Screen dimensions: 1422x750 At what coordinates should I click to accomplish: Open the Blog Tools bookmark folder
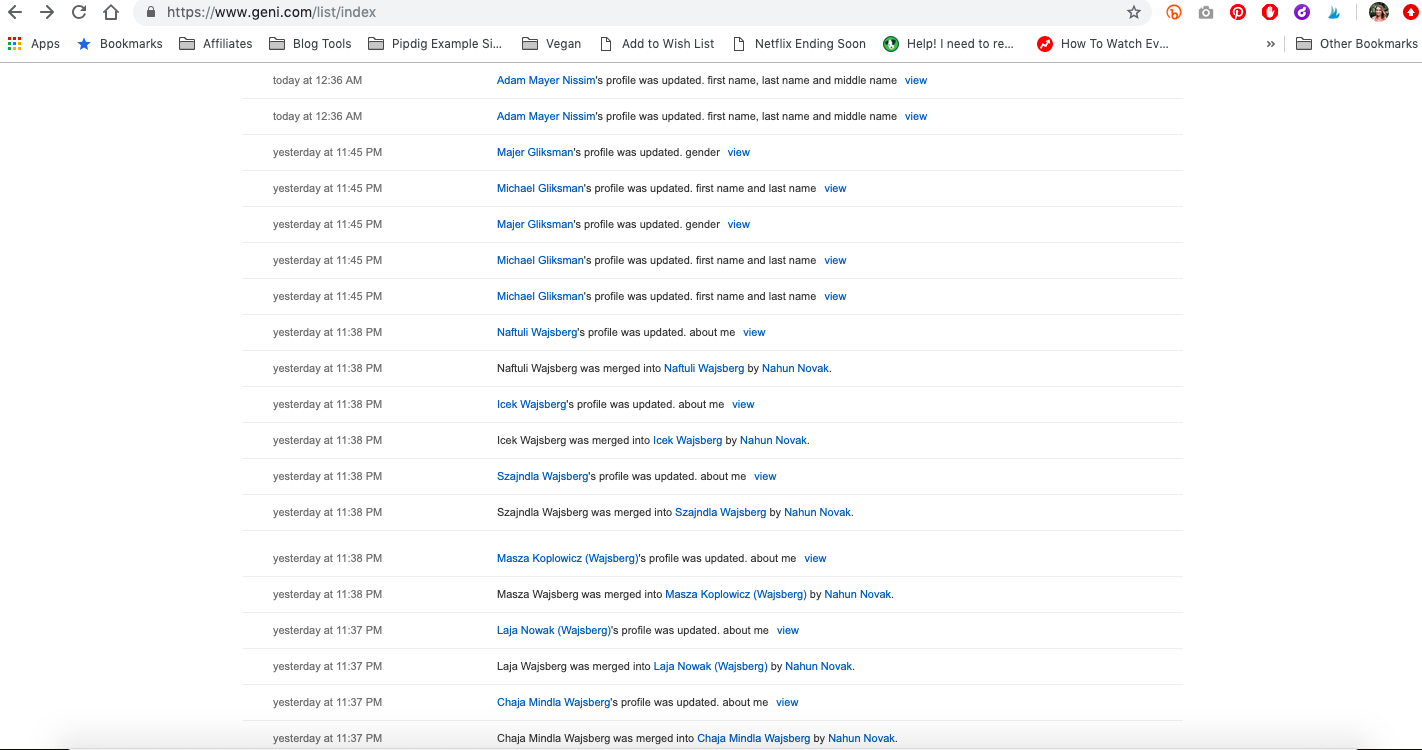(310, 44)
